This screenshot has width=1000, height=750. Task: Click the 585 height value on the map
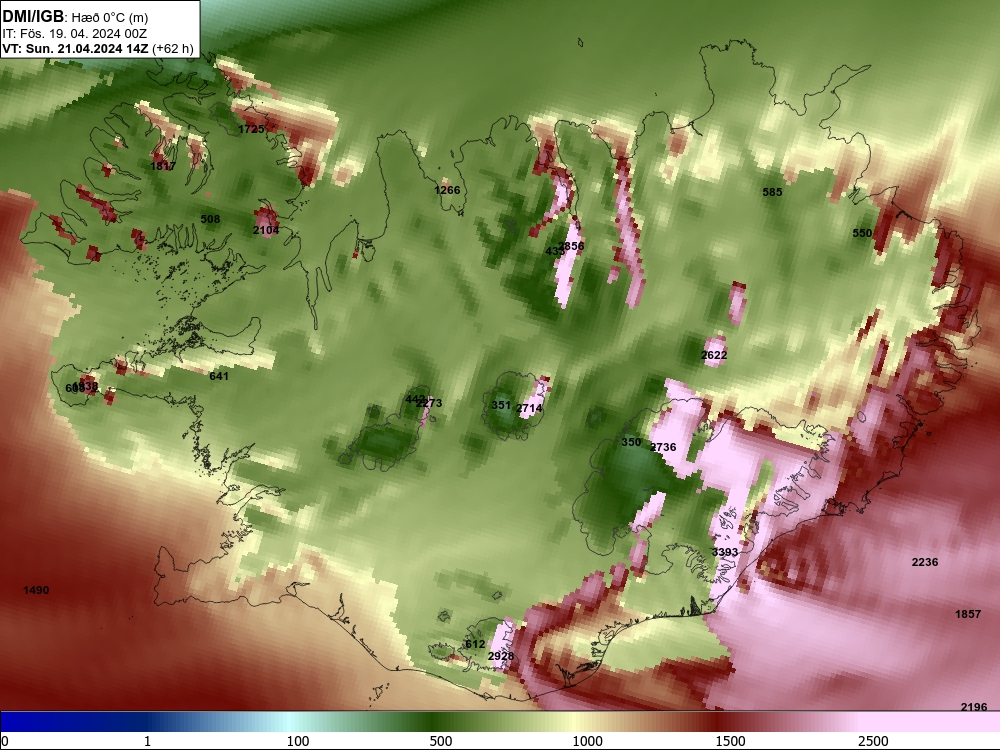pos(772,191)
